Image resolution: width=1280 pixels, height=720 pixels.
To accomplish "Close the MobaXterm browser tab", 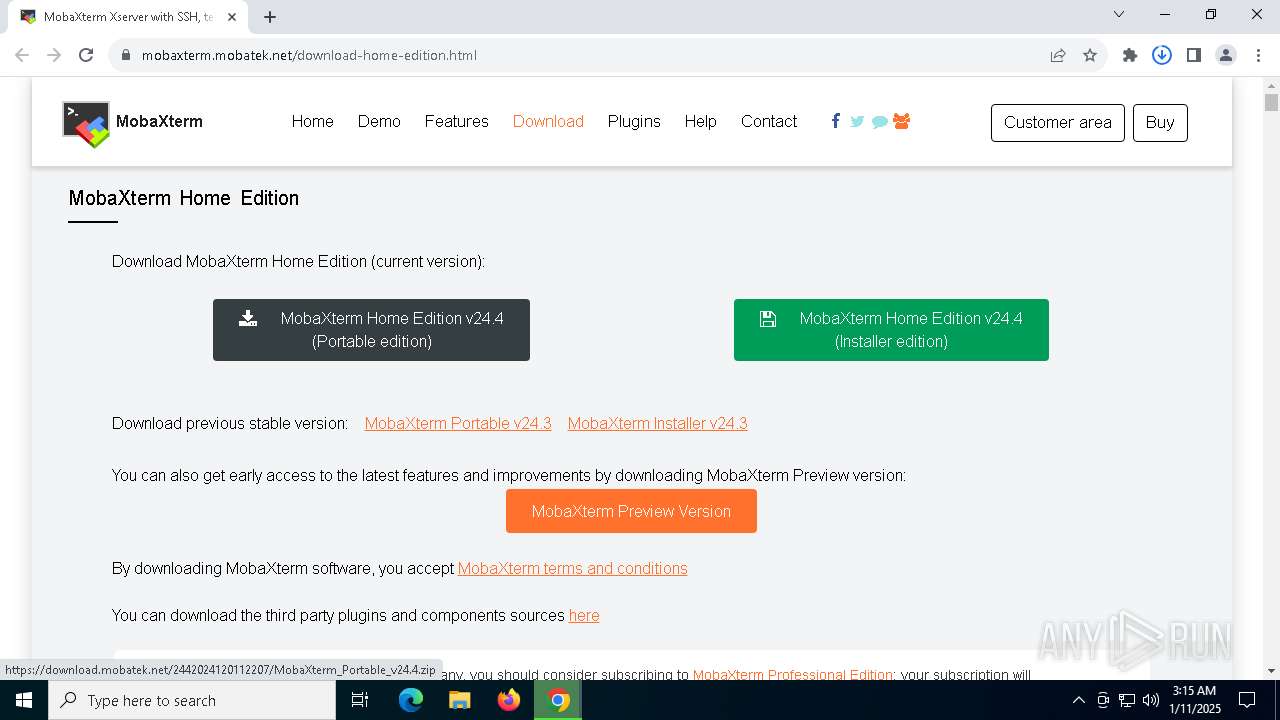I will [233, 17].
